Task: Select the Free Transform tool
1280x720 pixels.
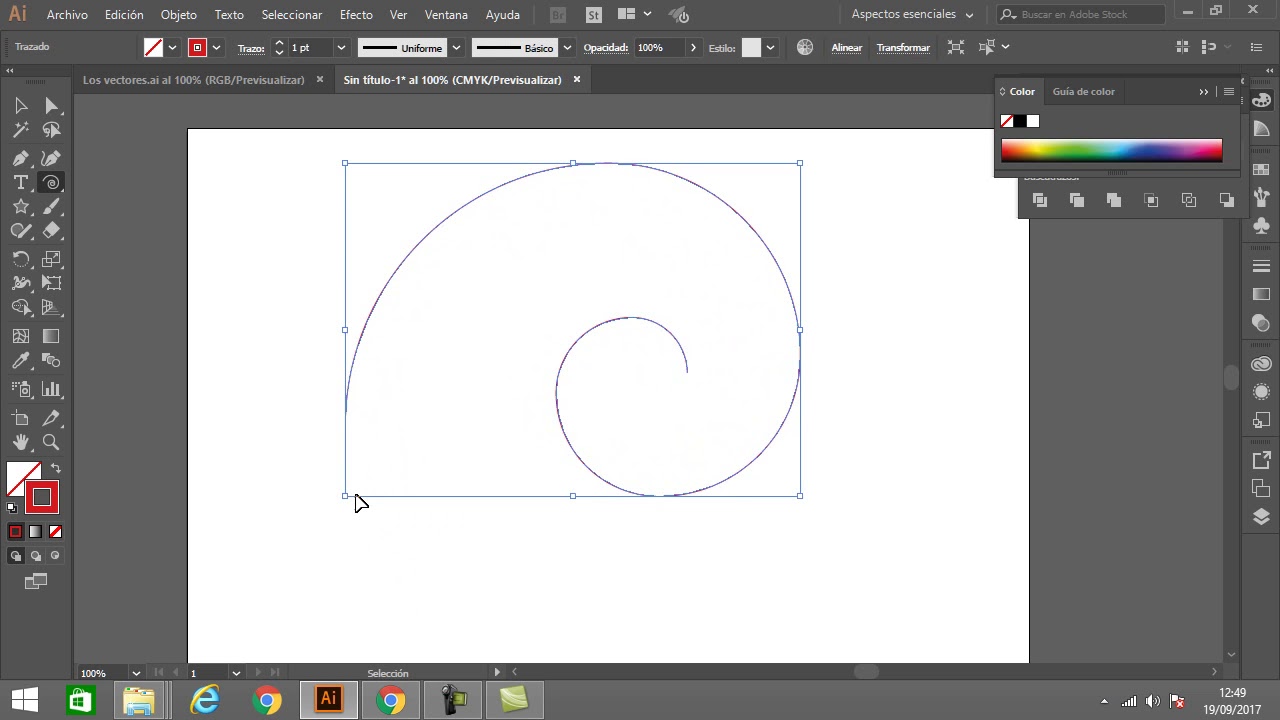Action: (51, 284)
